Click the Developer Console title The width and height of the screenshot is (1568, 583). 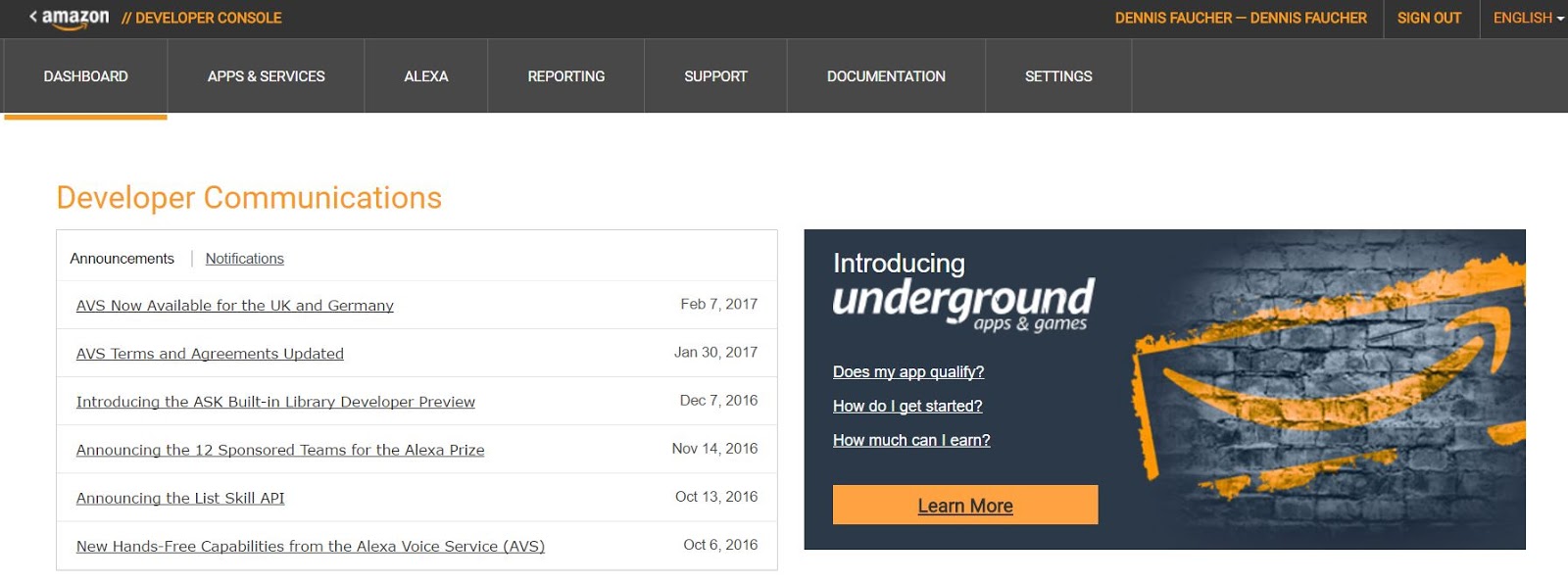pos(201,18)
